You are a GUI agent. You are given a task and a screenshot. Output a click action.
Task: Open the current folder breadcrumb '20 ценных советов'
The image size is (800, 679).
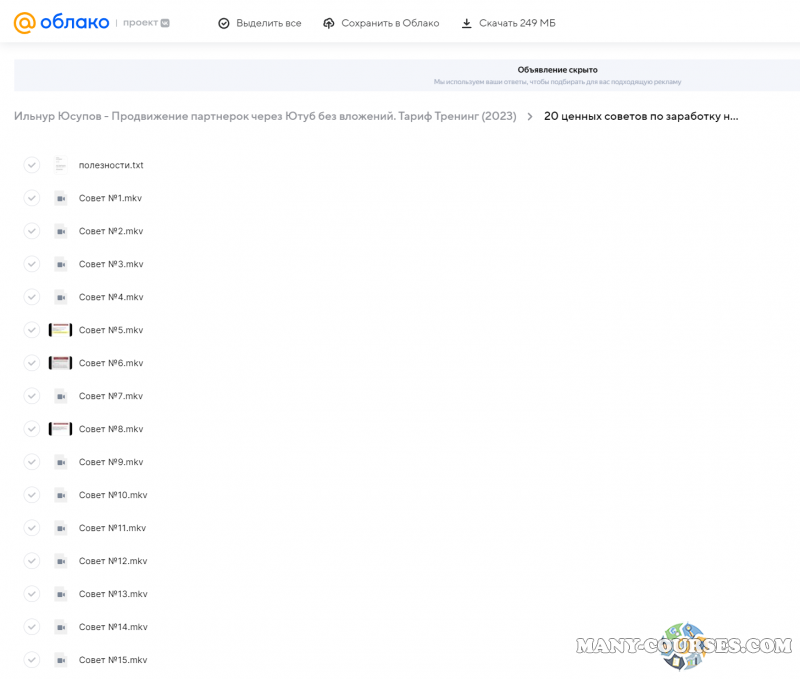(641, 116)
